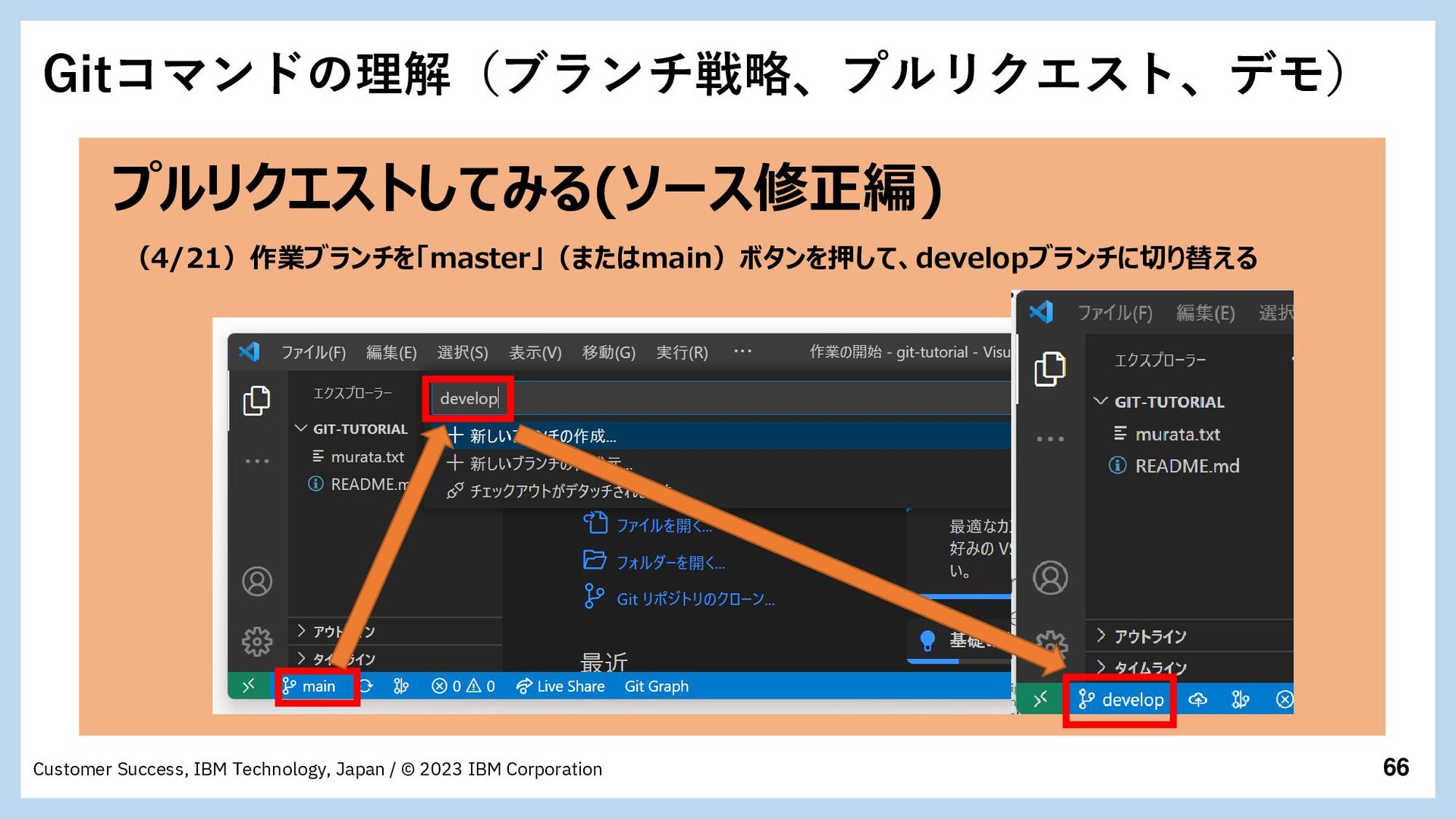
Task: Click the Accounts icon in left window
Action: tap(257, 582)
